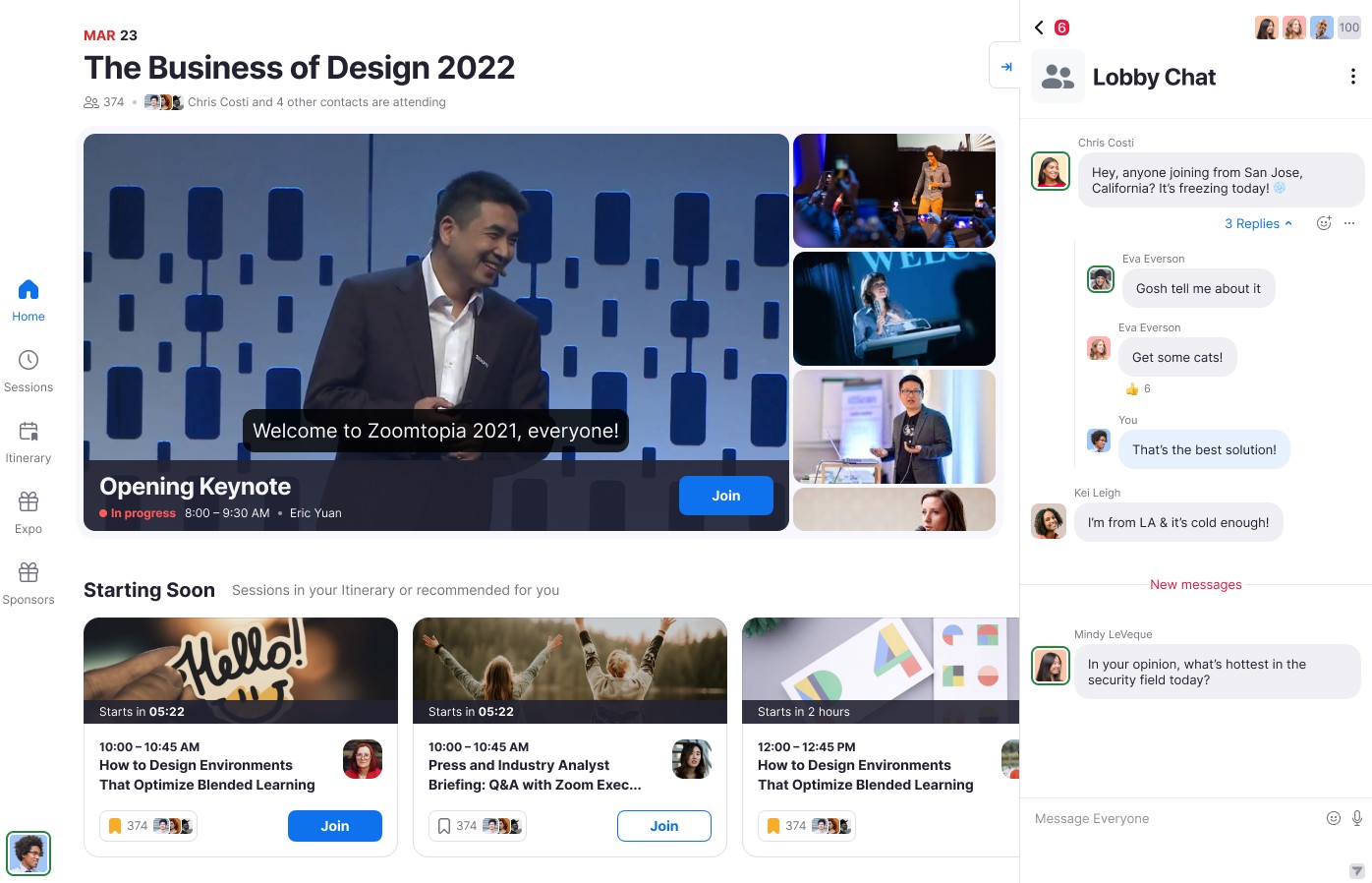Toggle bookmark on 12:00 PM session card
This screenshot has width=1372, height=883.
773,826
